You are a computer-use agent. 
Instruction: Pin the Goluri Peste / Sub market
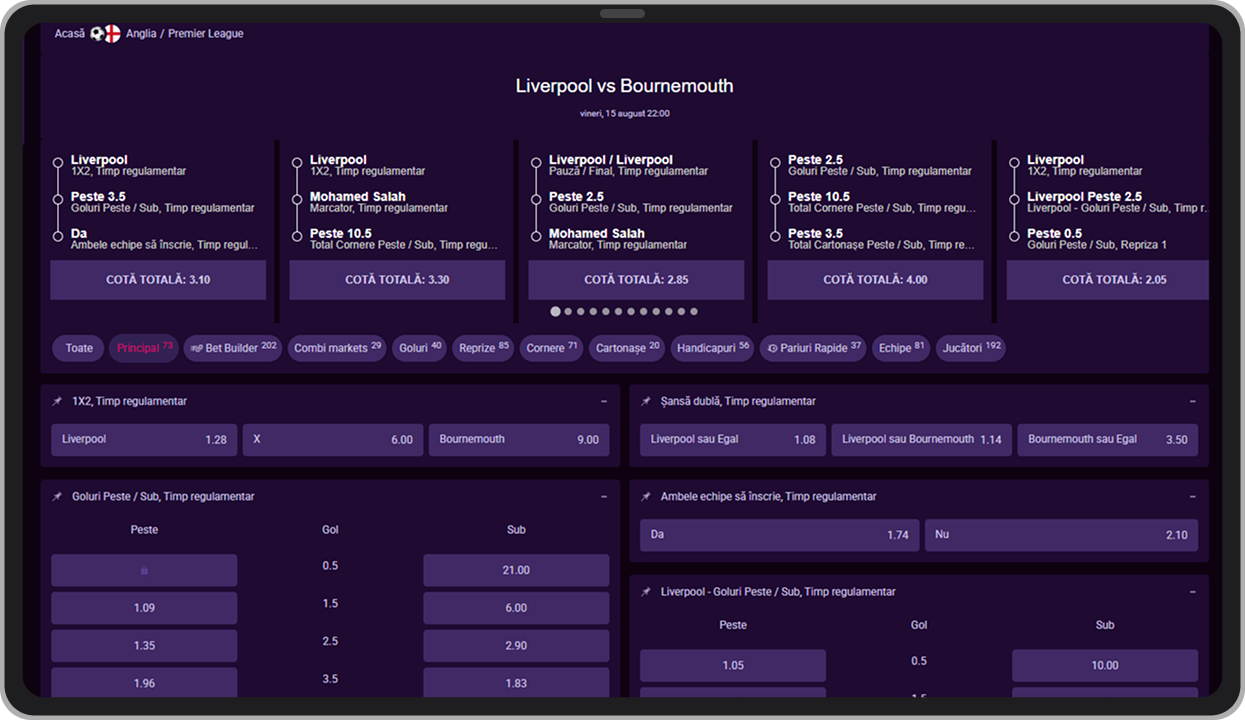coord(57,496)
